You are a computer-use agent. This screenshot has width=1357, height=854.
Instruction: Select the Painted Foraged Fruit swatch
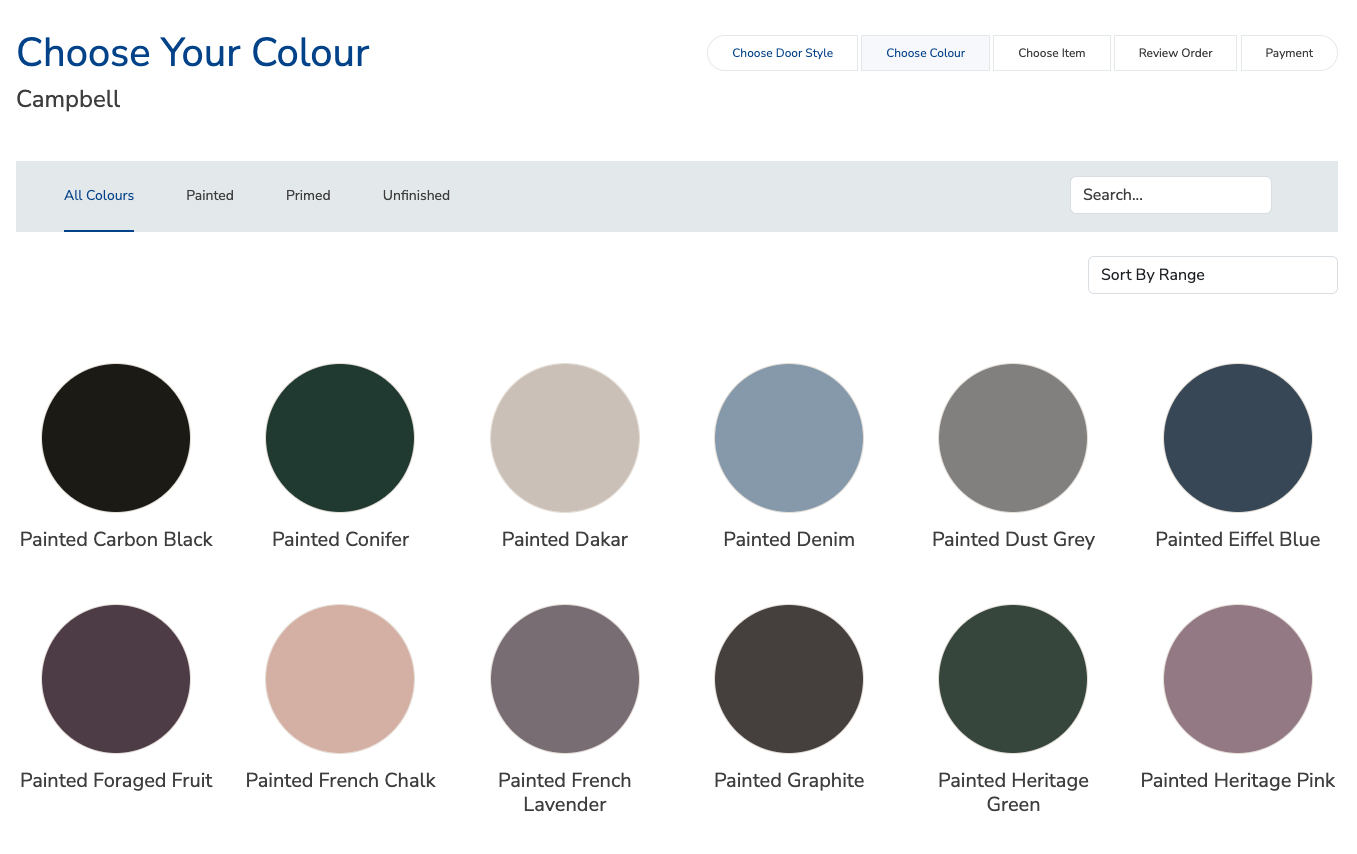coord(116,679)
